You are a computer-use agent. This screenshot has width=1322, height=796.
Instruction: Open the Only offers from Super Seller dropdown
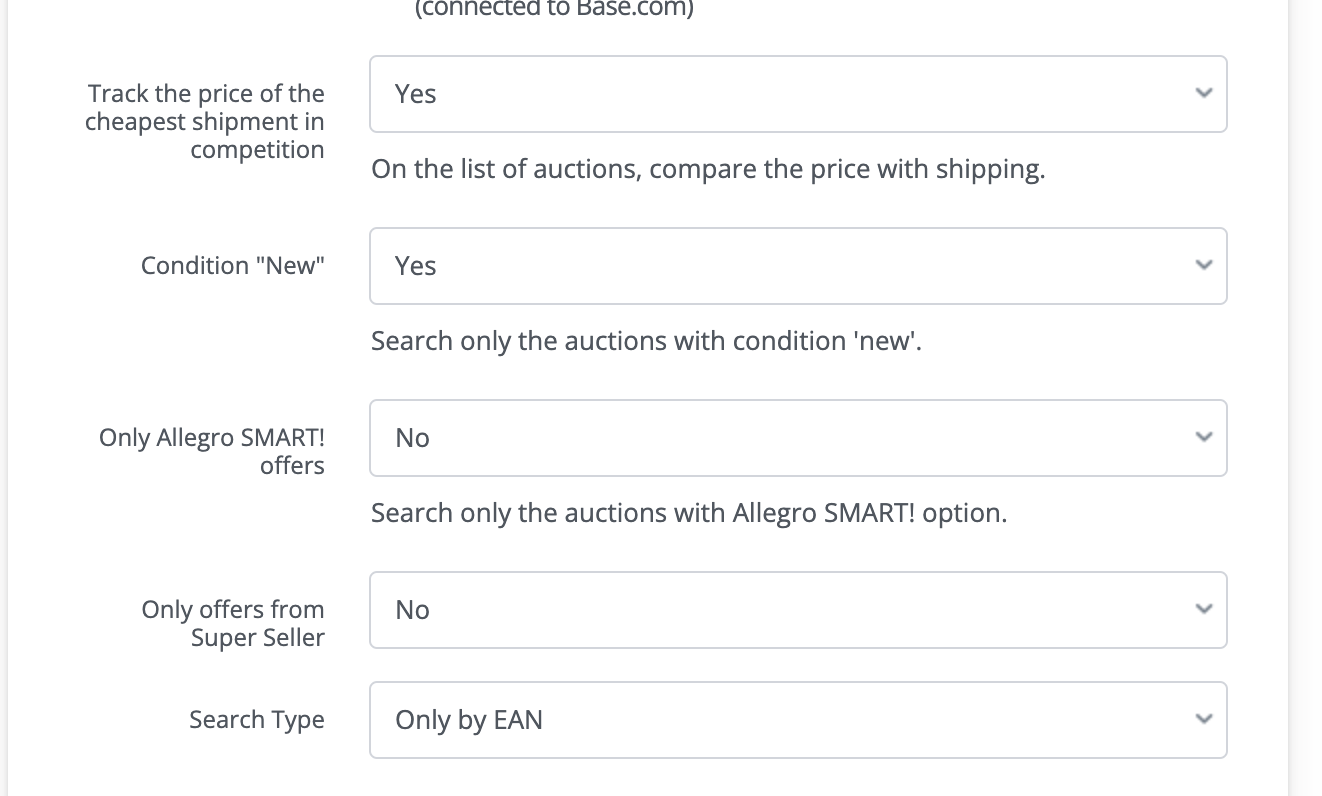[797, 610]
